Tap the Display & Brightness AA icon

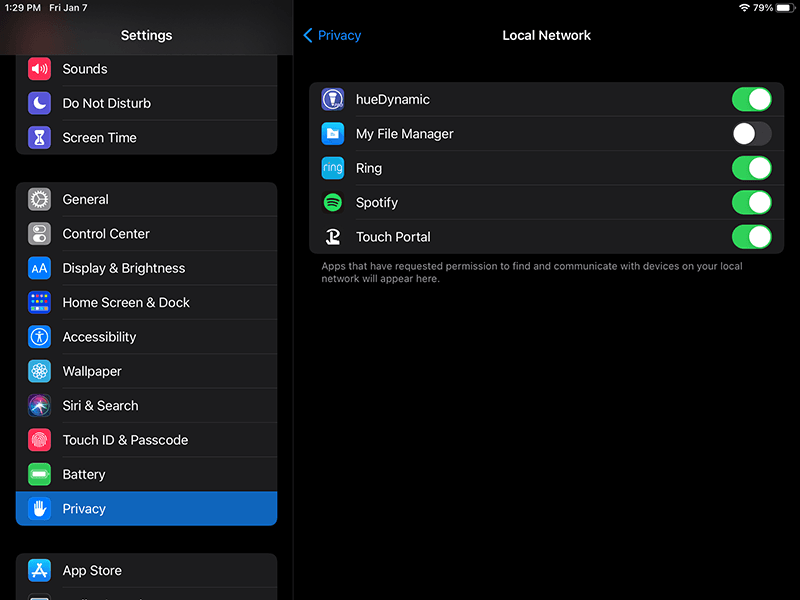coord(39,268)
